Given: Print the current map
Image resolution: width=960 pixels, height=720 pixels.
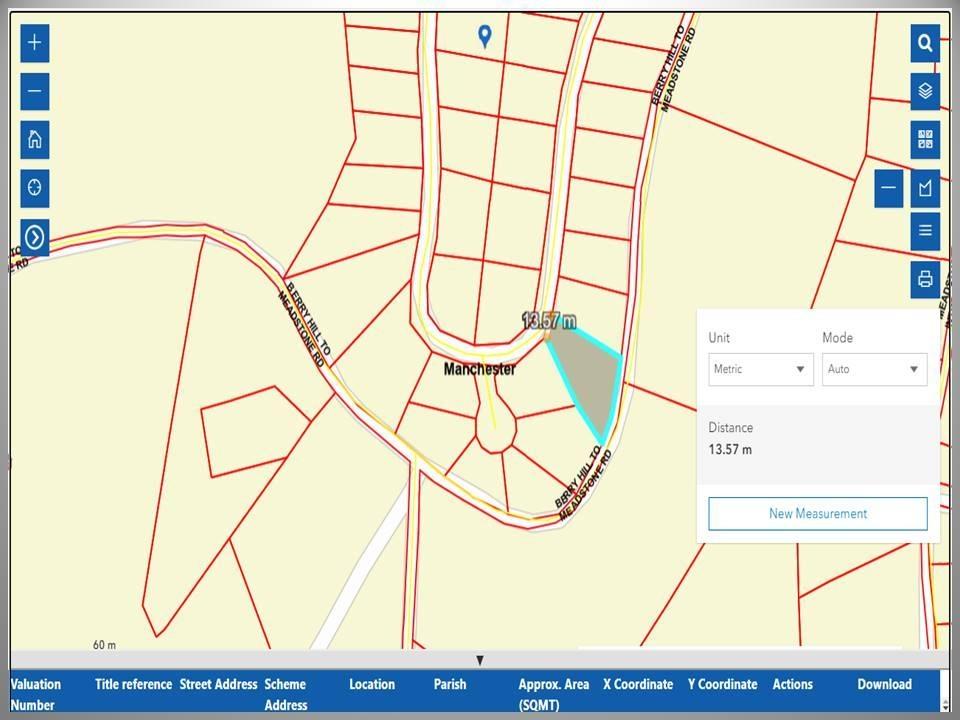Looking at the screenshot, I should (x=925, y=279).
